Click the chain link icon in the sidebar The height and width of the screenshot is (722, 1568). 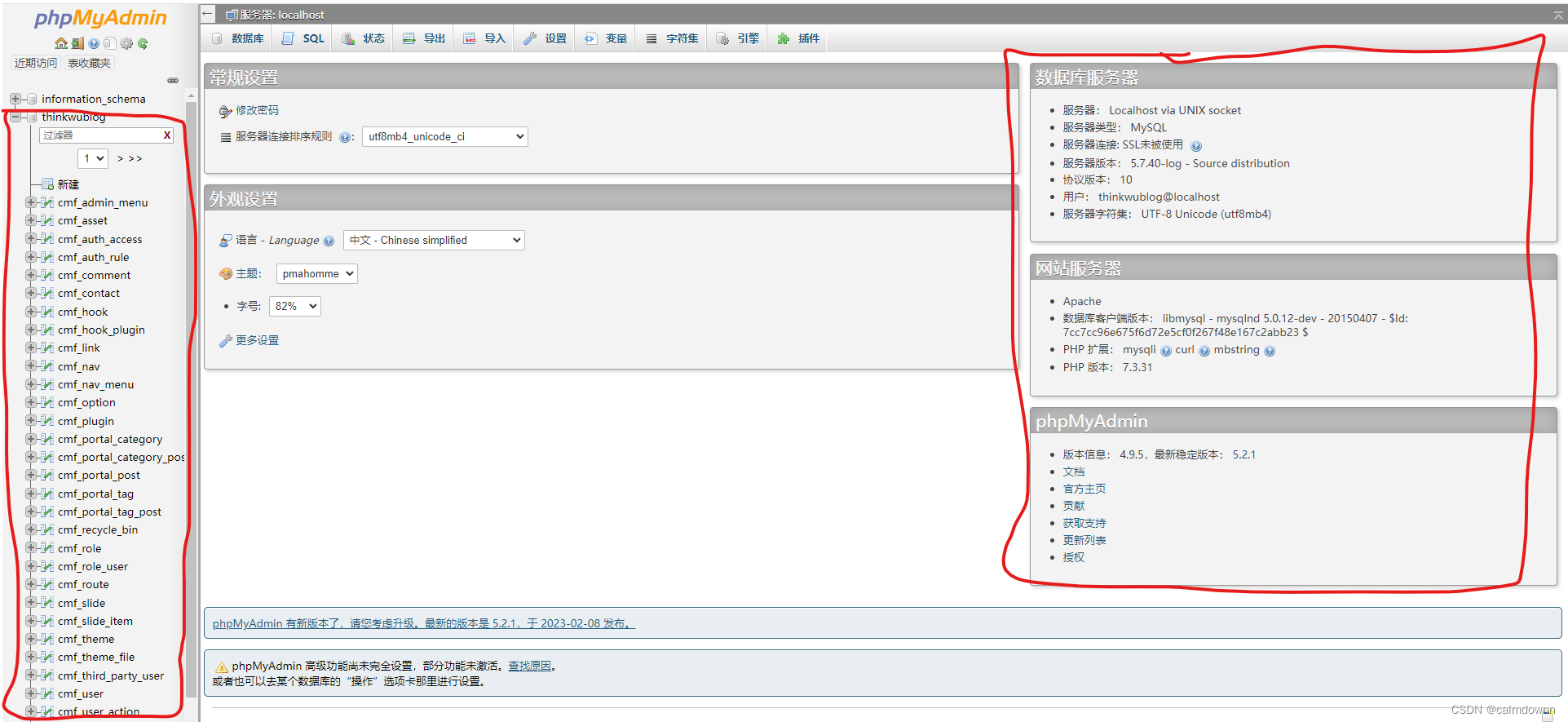point(173,80)
